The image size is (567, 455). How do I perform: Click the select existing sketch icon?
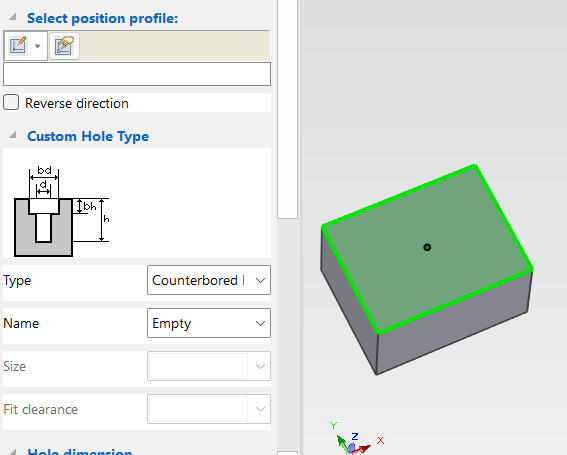[x=64, y=46]
